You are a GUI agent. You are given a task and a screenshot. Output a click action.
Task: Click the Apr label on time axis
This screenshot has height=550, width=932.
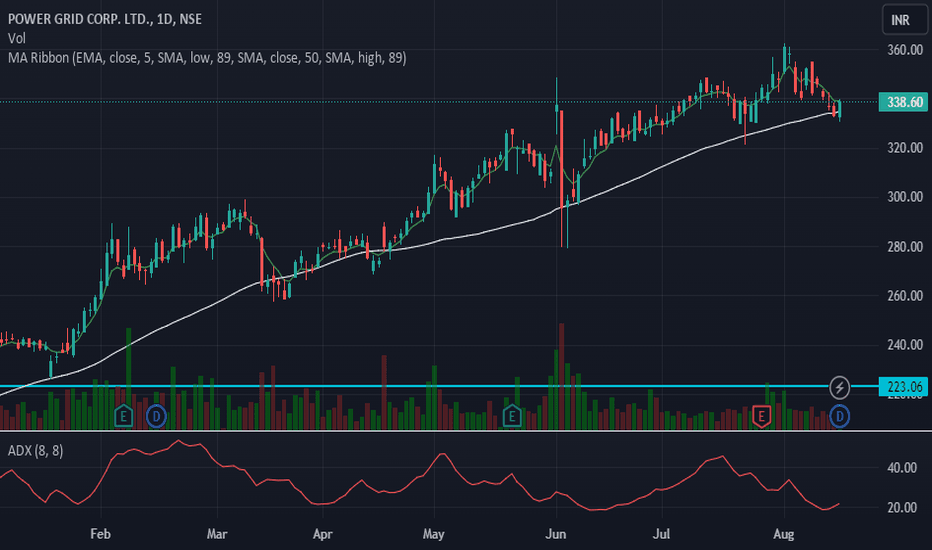322,534
